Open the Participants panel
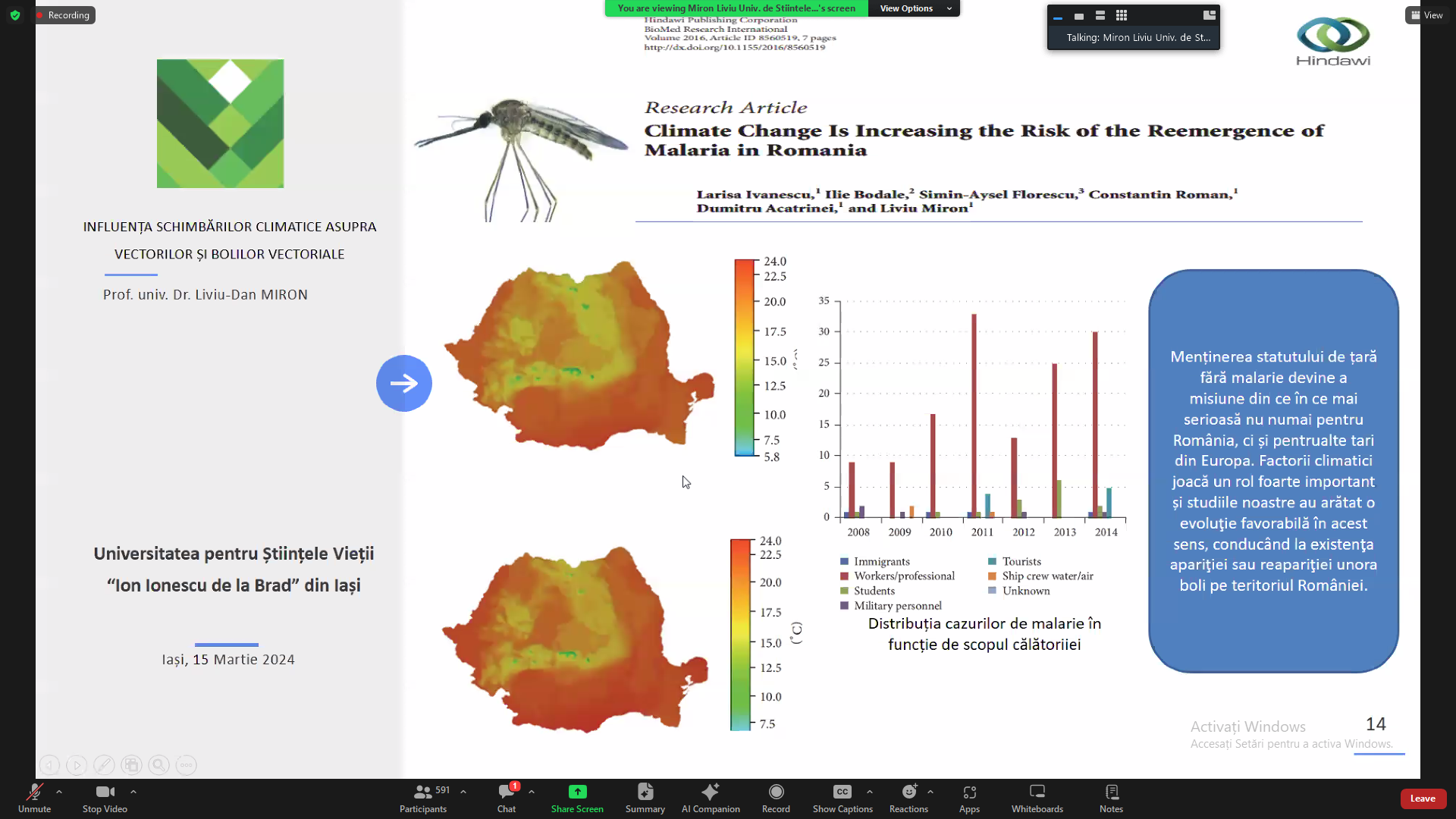Image resolution: width=1456 pixels, height=819 pixels. click(x=423, y=797)
